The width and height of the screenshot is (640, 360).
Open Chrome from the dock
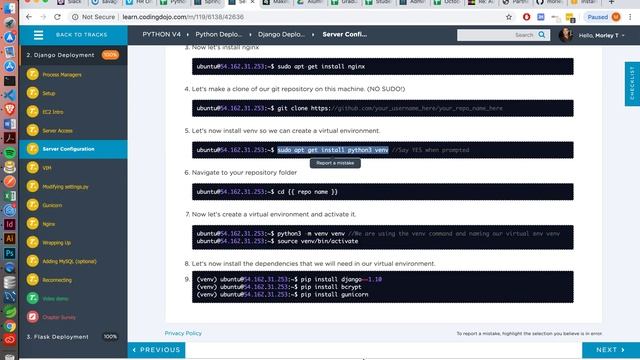9,326
